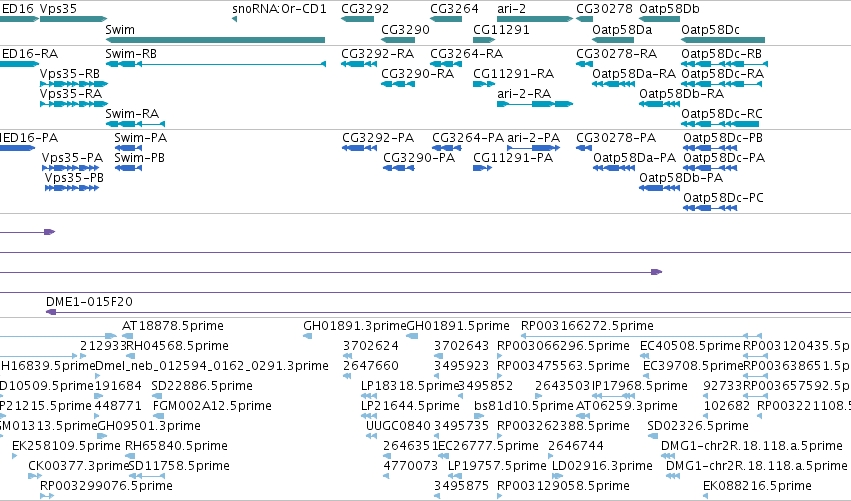Select the Vps35-PB protein feature
The height and width of the screenshot is (501, 851).
point(72,188)
